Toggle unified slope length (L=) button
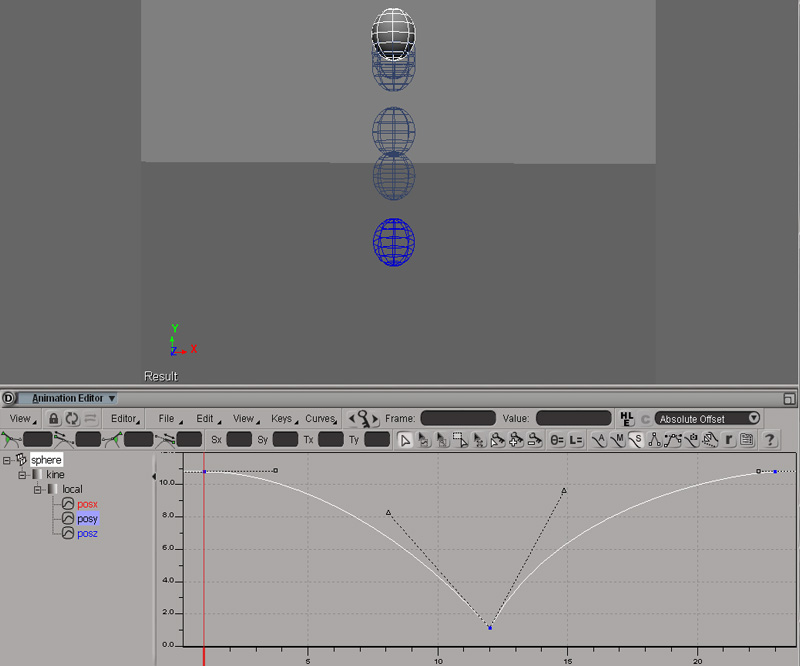The height and width of the screenshot is (666, 800). [x=576, y=439]
